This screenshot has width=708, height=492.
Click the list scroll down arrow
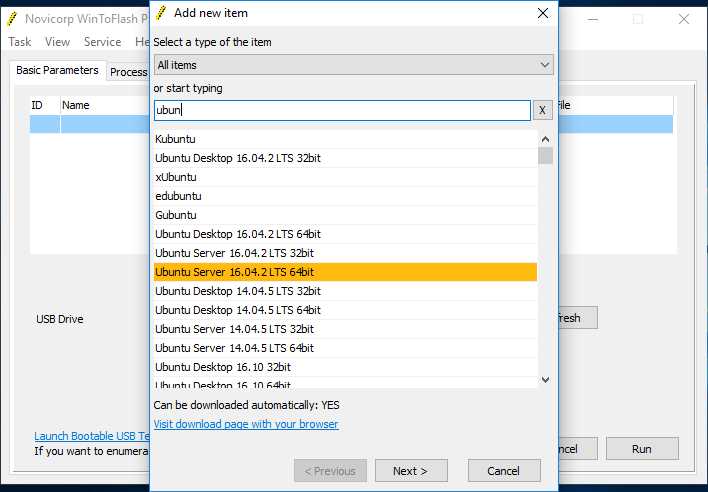(x=545, y=380)
